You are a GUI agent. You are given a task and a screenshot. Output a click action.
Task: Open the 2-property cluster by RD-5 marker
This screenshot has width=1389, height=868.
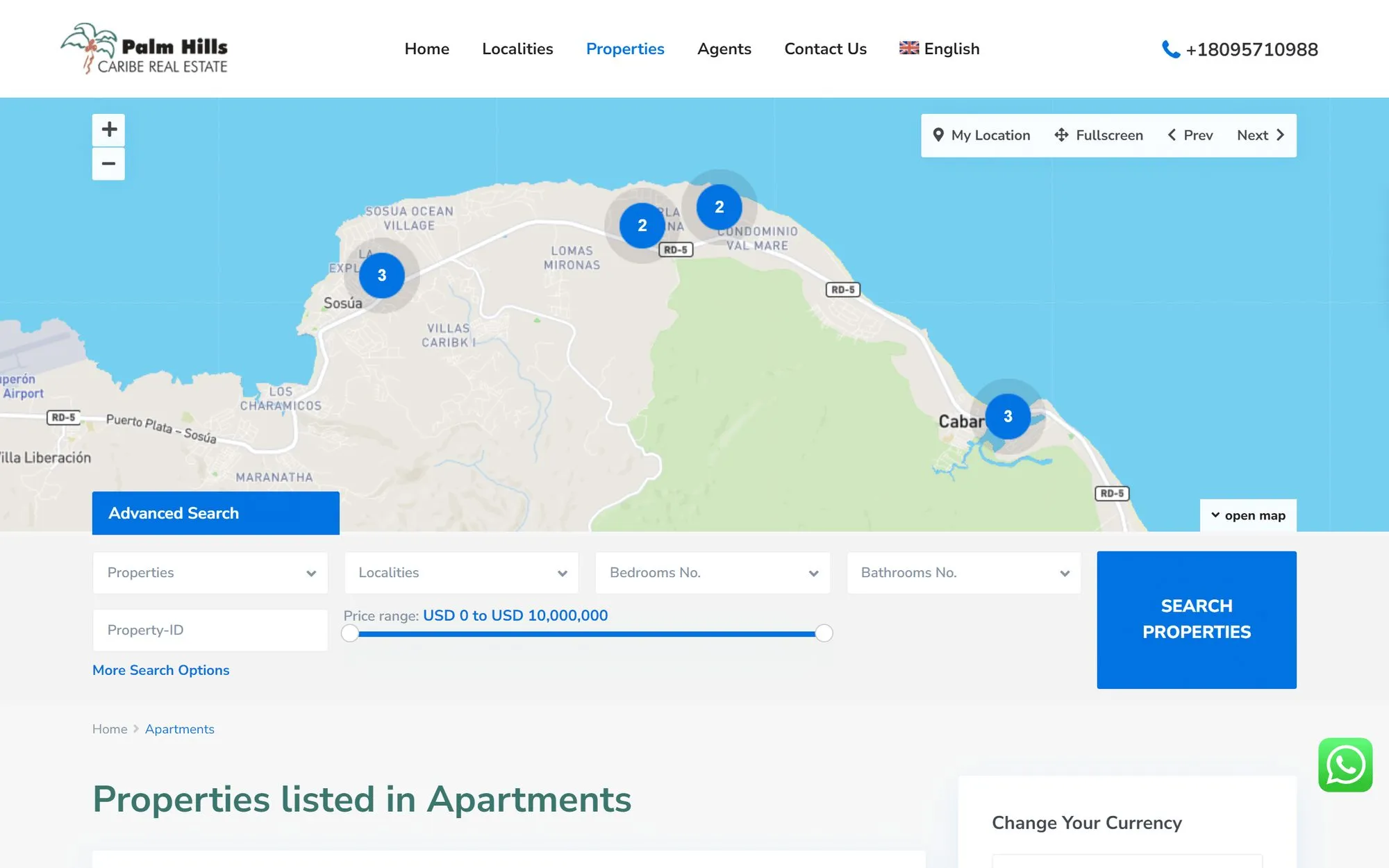click(642, 226)
